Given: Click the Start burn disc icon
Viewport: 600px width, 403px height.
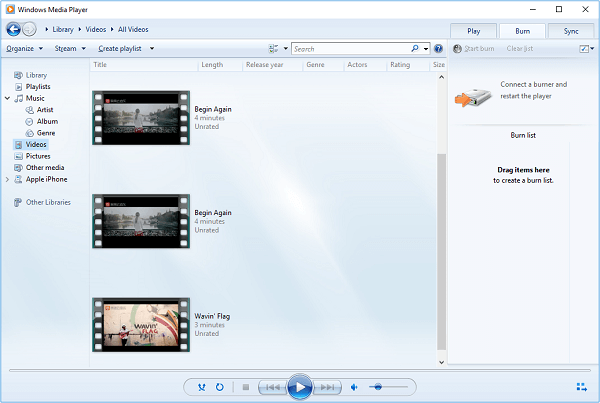Looking at the screenshot, I should point(457,49).
